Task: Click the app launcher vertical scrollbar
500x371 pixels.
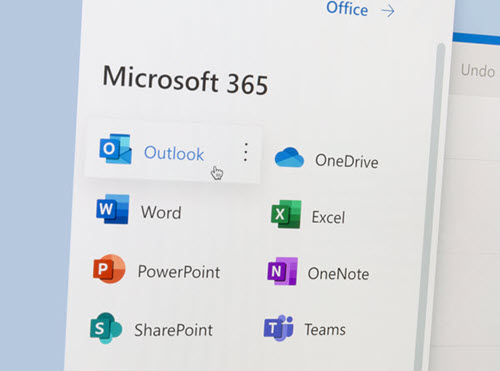Action: pyautogui.click(x=430, y=207)
